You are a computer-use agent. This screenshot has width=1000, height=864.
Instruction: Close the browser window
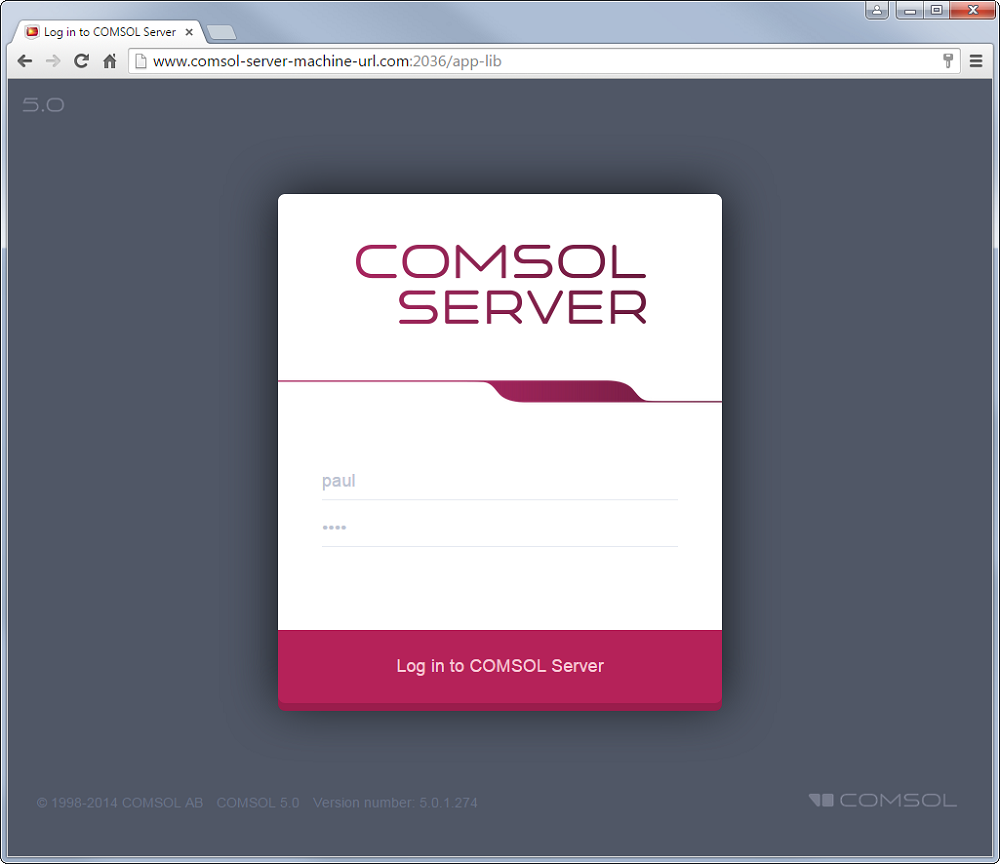pos(973,10)
